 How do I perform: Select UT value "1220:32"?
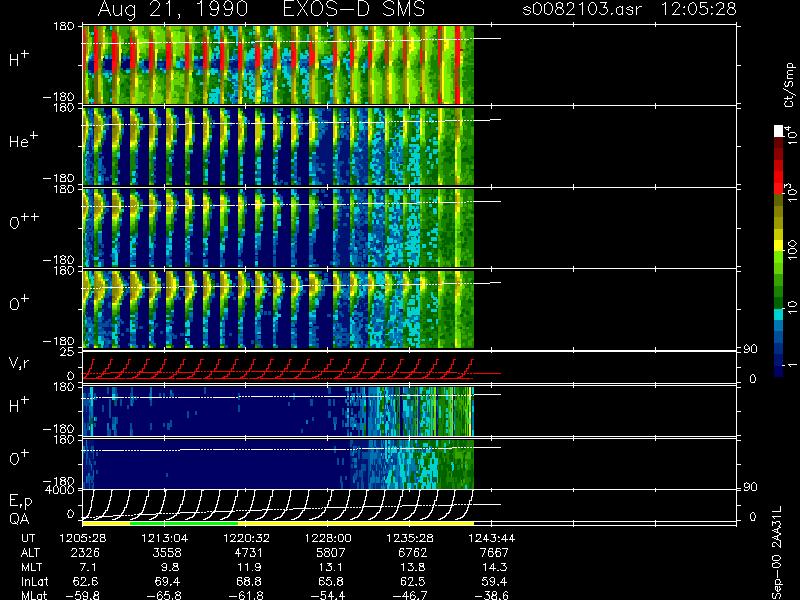pyautogui.click(x=246, y=538)
